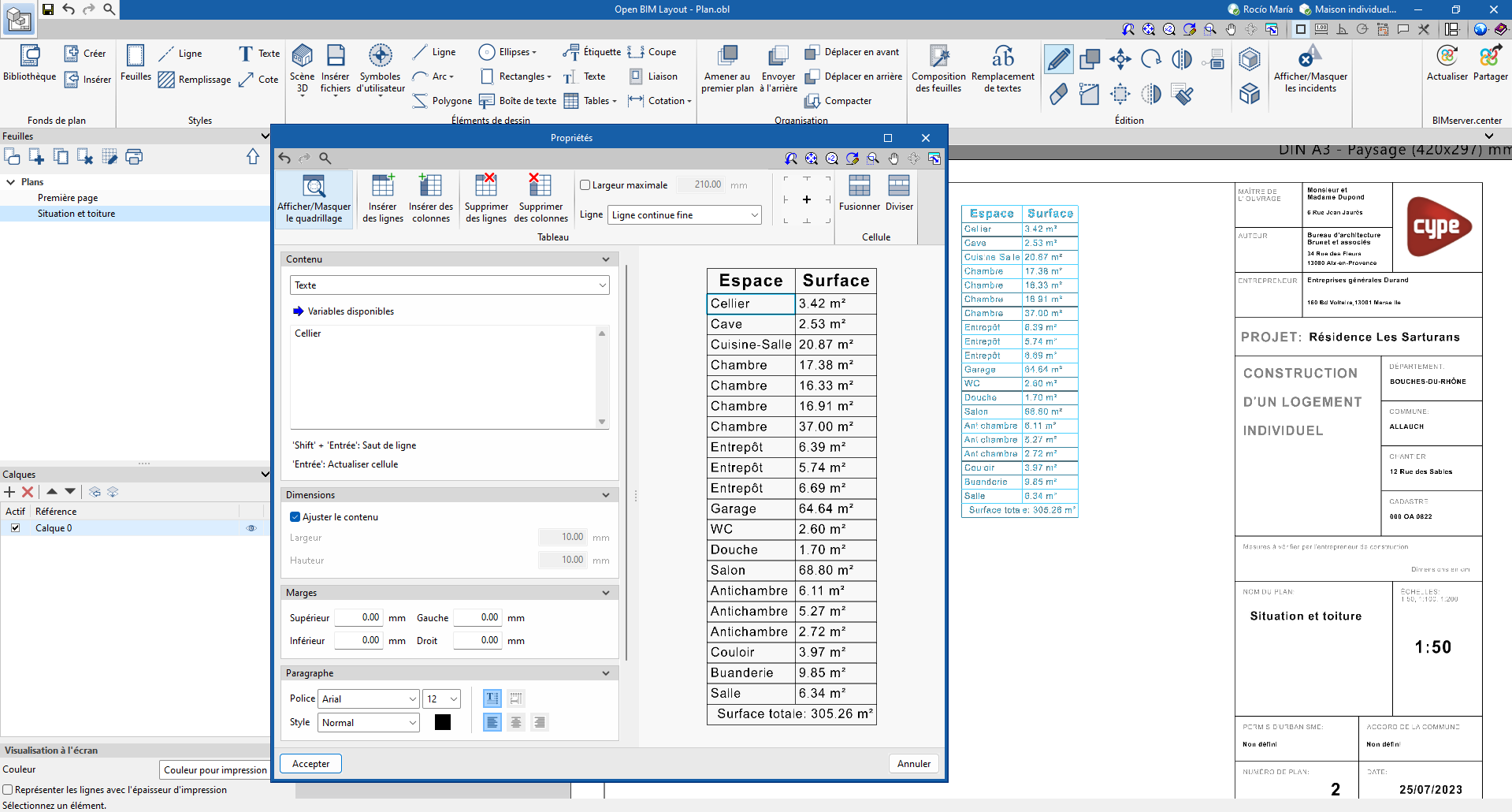Open the Ligne style dropdown
The image size is (1512, 812).
coord(684,215)
